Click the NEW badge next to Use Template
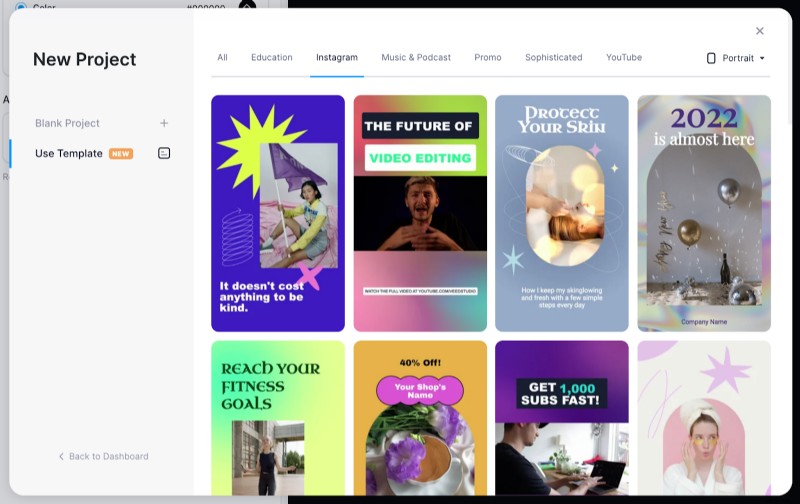 (x=121, y=154)
